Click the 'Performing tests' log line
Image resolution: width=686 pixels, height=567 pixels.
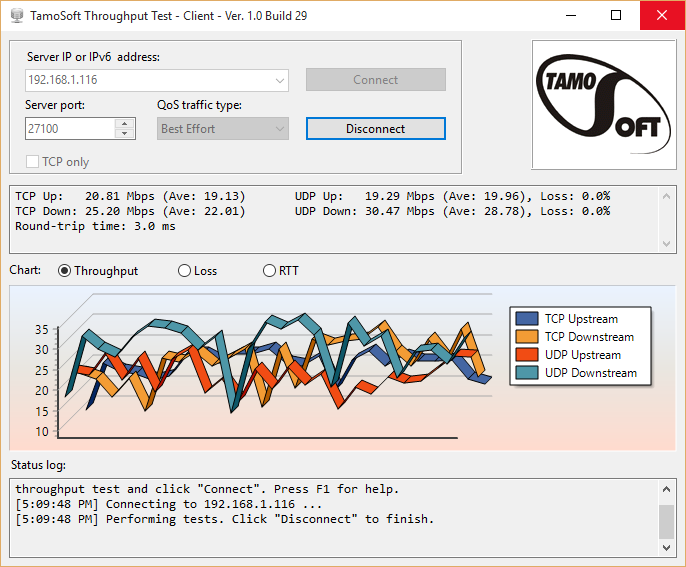(224, 519)
